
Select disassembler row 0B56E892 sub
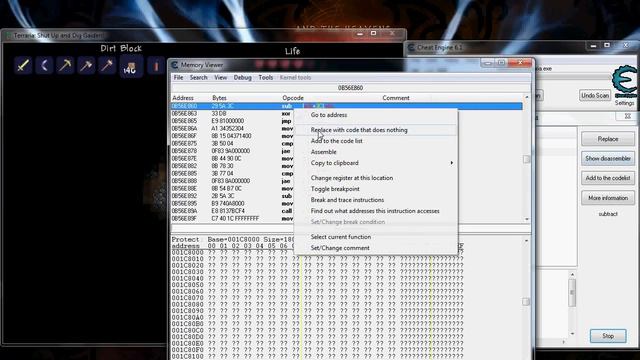coord(232,196)
